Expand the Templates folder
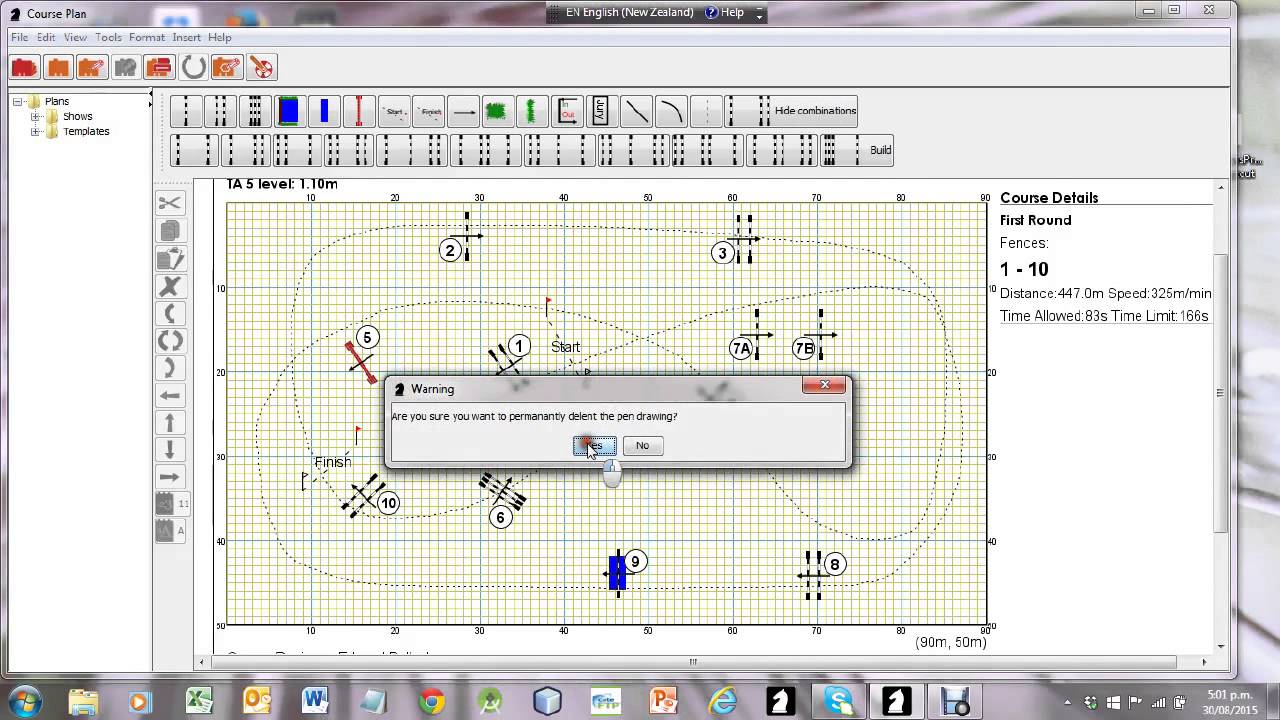The width and height of the screenshot is (1280, 720). pos(36,132)
